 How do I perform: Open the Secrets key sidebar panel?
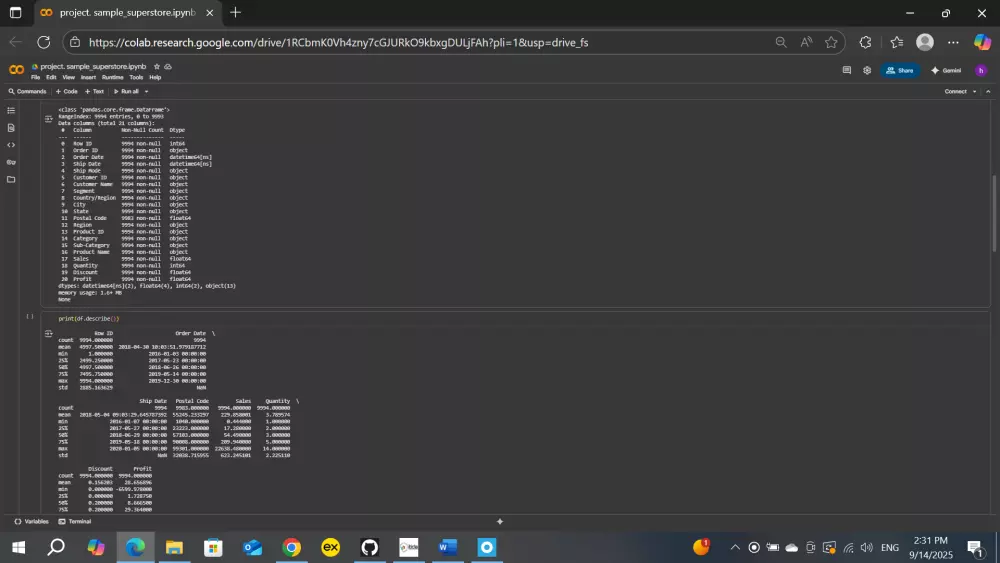click(11, 162)
